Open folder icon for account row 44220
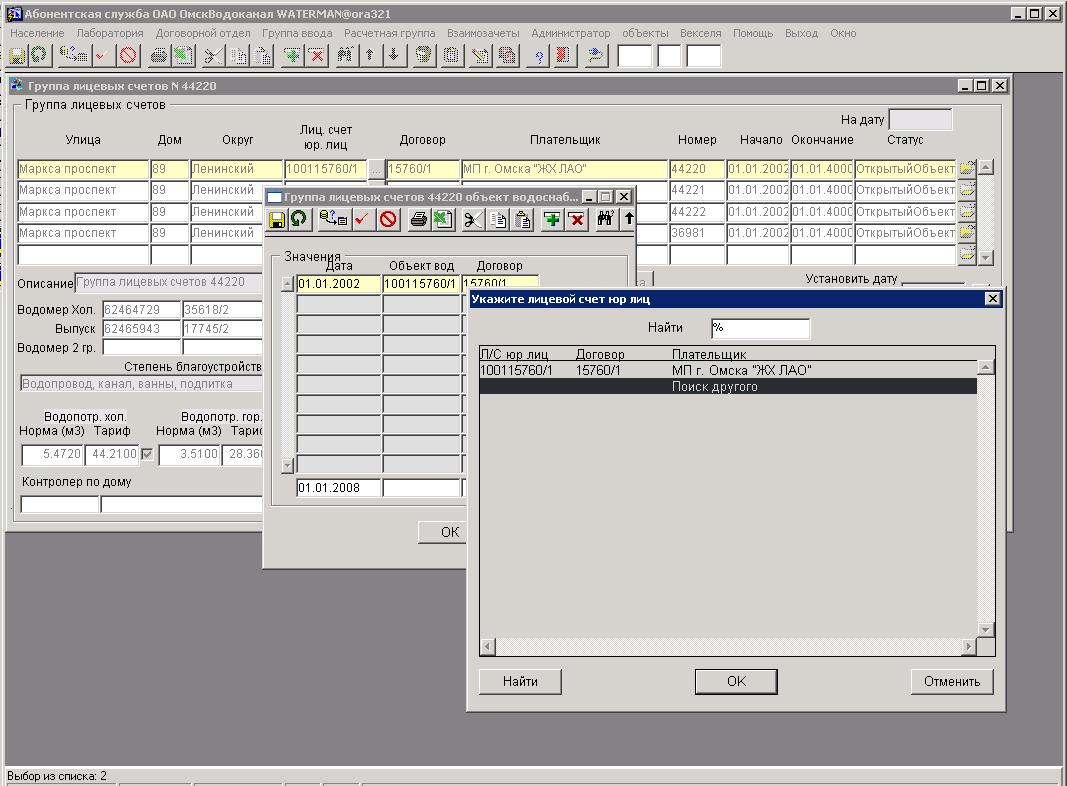 tap(967, 169)
